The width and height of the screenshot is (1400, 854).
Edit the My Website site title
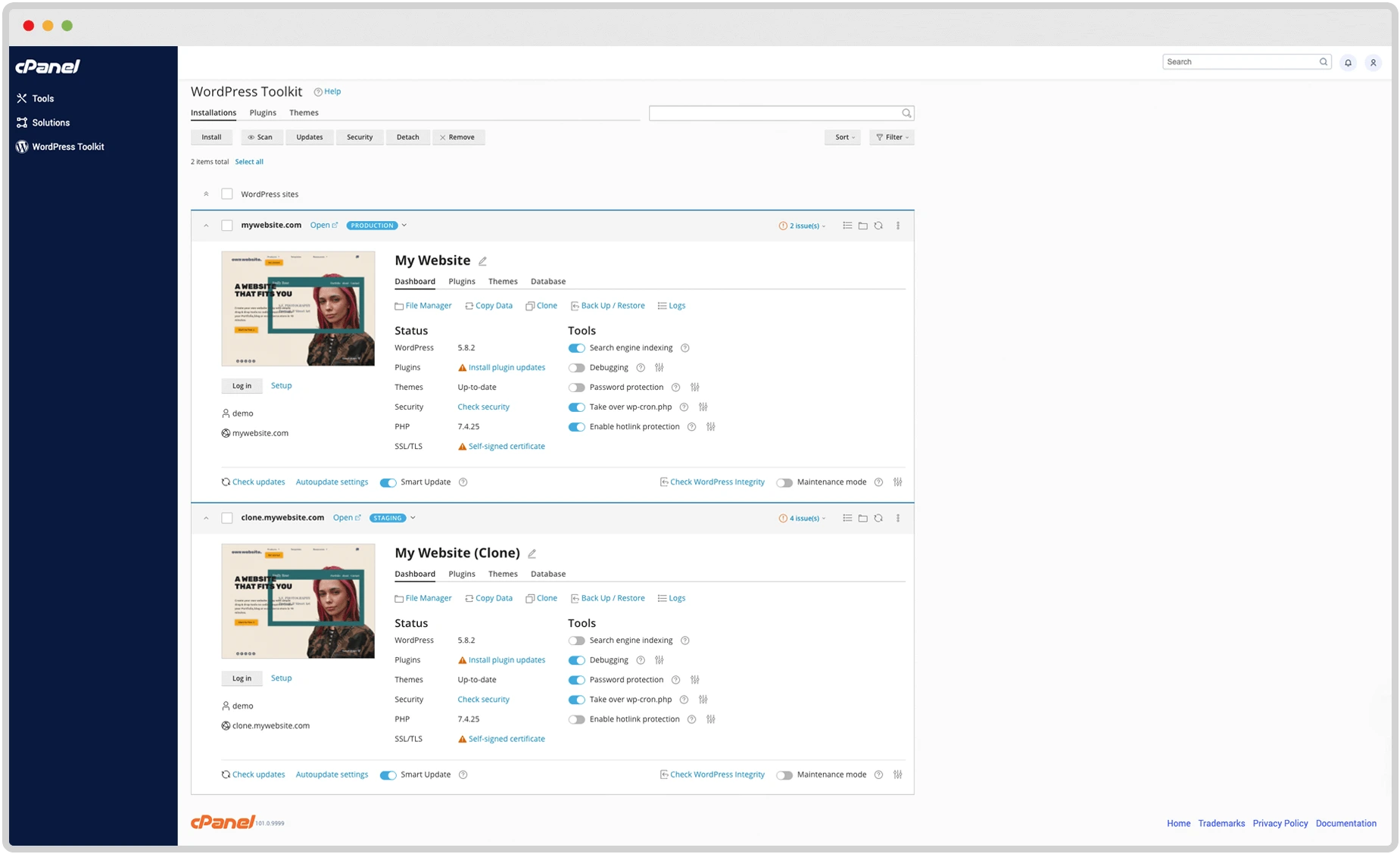(483, 260)
